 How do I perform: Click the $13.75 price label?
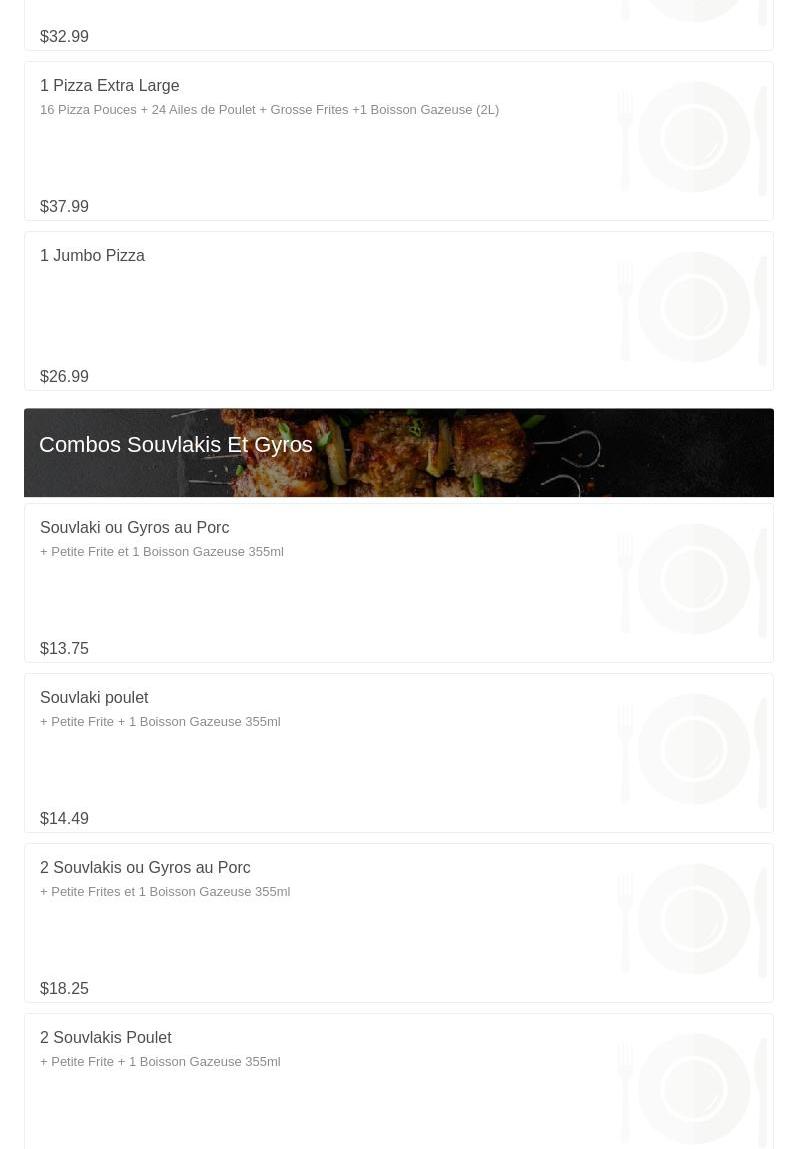pos(65,649)
